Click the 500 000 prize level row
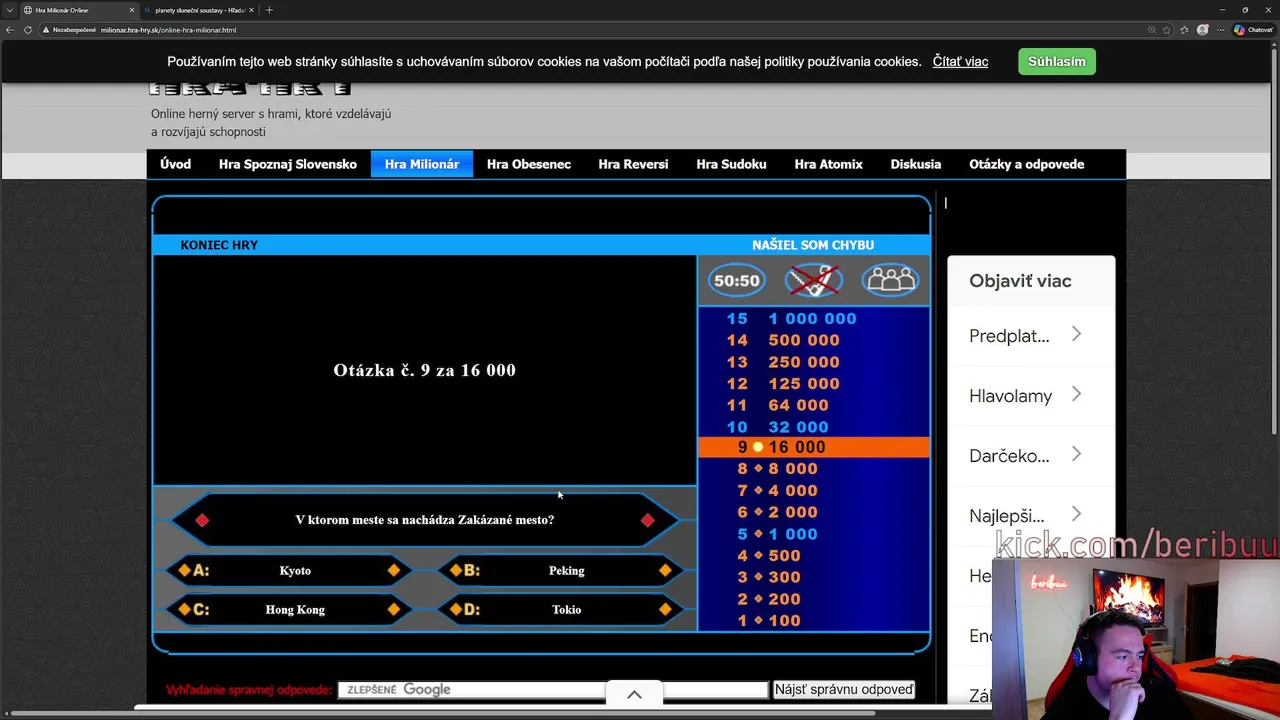This screenshot has width=1280, height=720. coord(813,340)
